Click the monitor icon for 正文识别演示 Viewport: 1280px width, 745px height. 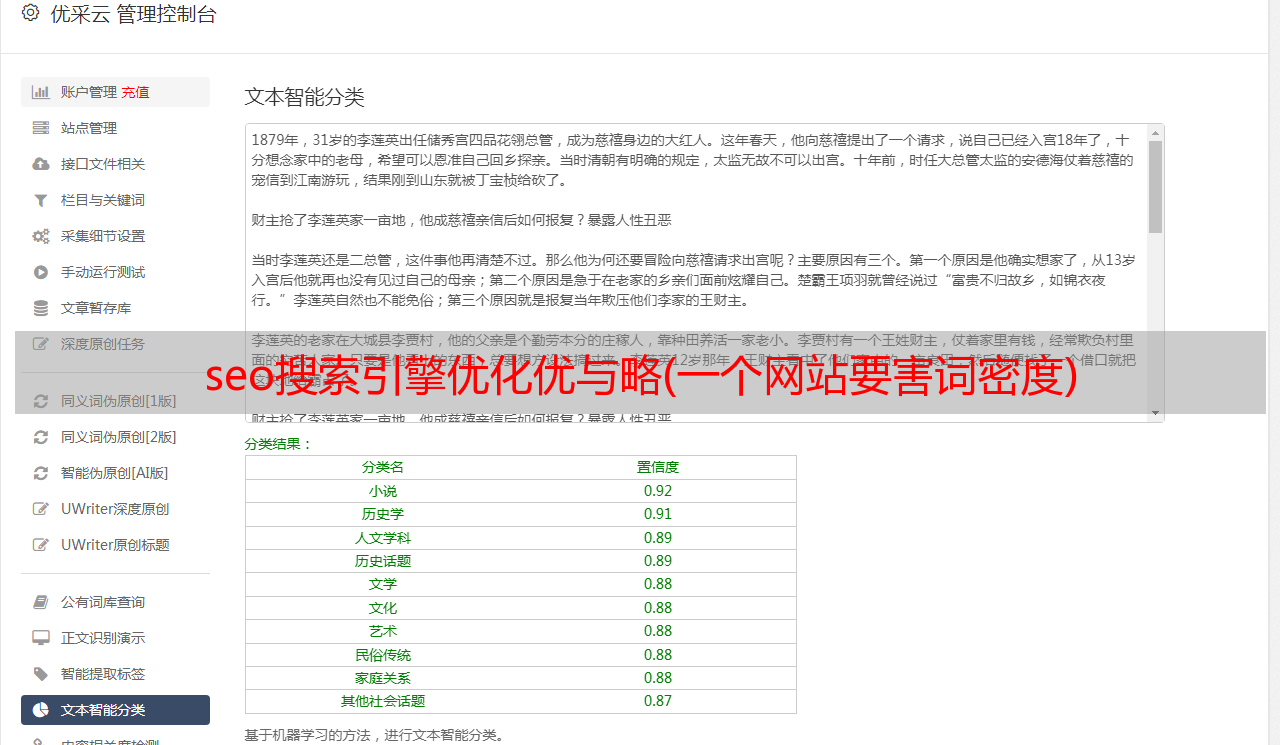(41, 638)
